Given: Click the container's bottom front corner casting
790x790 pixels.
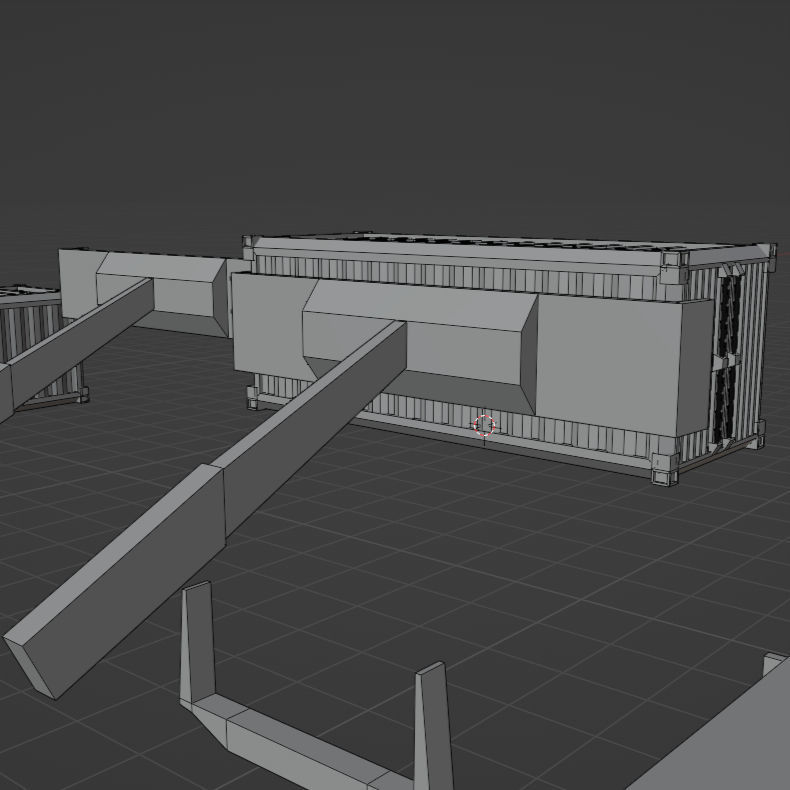Looking at the screenshot, I should pyautogui.click(x=665, y=470).
